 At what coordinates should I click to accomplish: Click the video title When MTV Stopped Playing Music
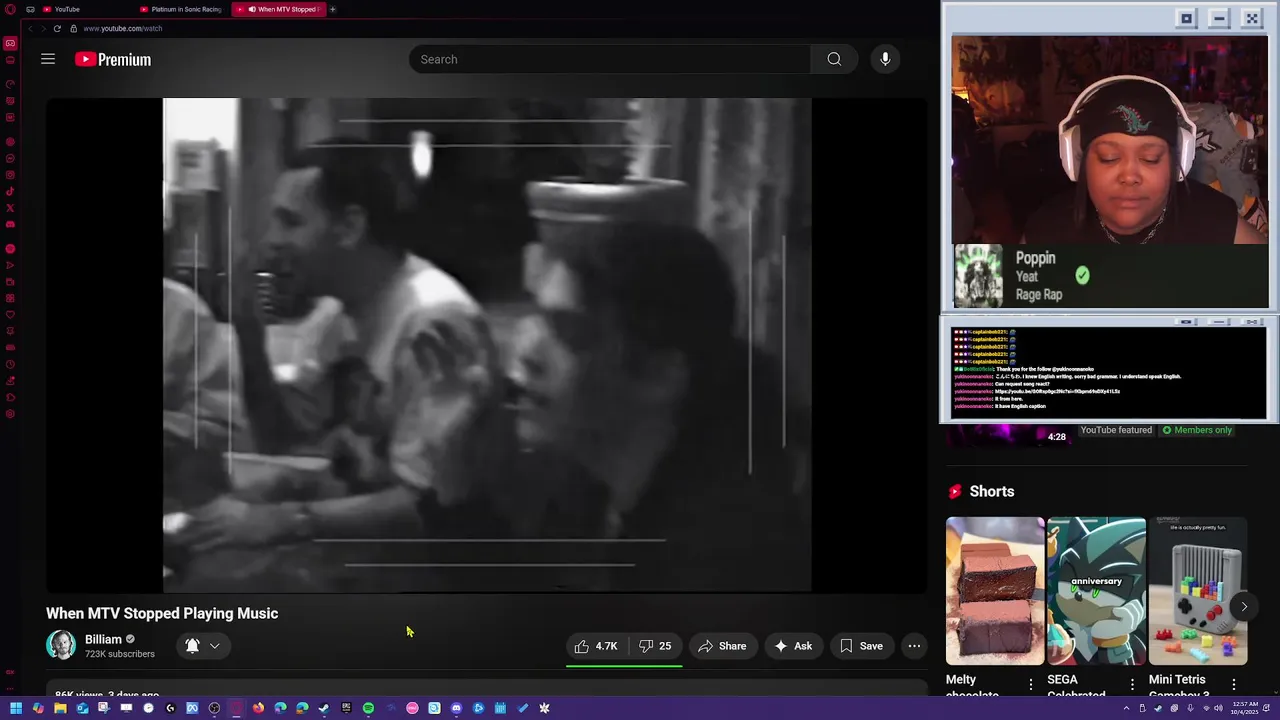[x=162, y=613]
